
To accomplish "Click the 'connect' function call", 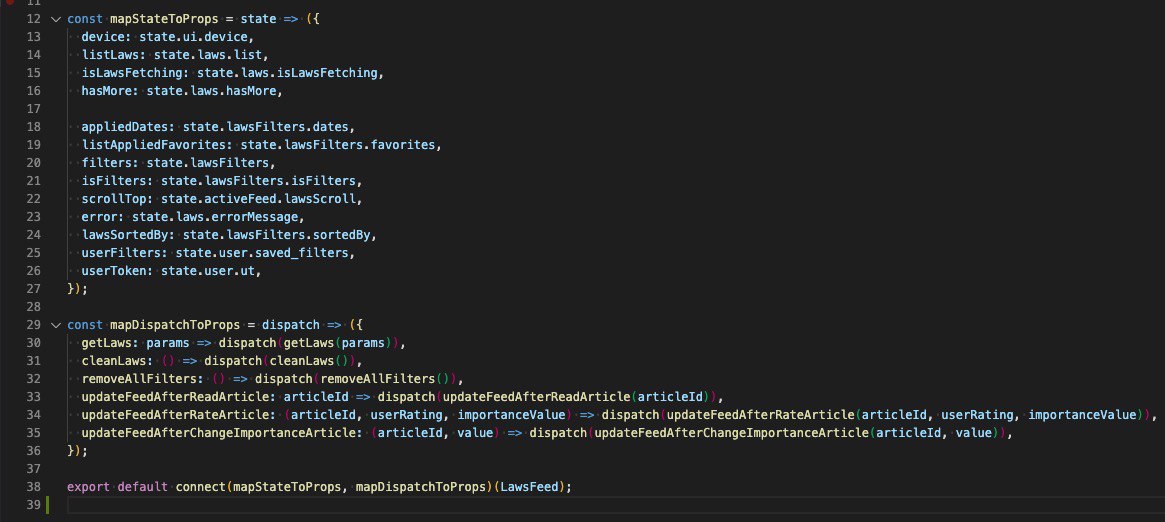I will coord(201,487).
